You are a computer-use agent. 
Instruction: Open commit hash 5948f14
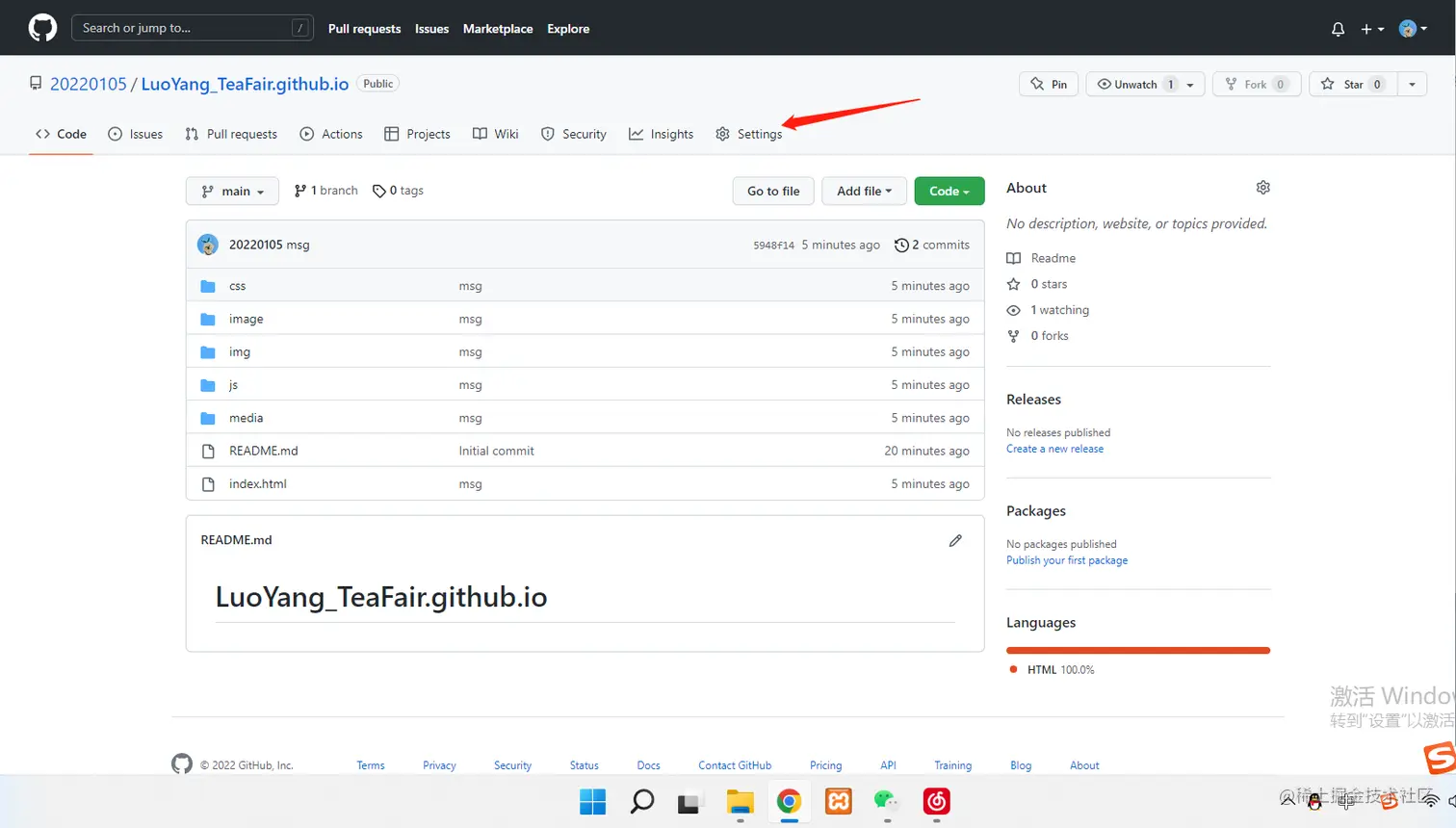774,246
